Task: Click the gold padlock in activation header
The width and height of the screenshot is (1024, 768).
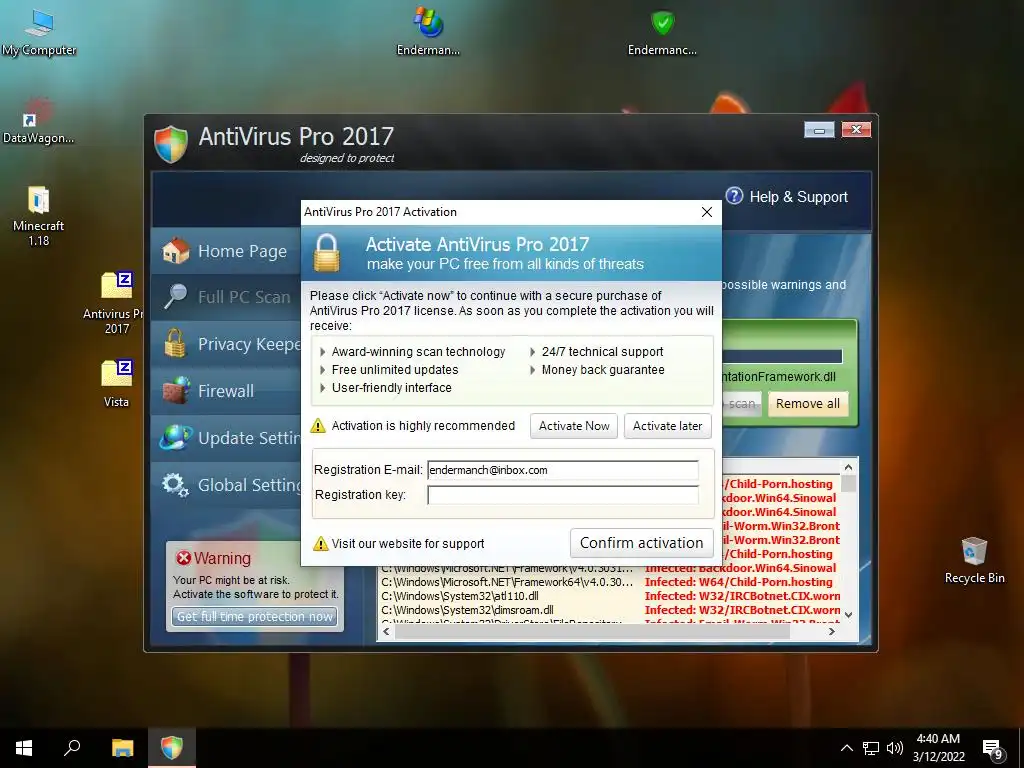Action: pos(327,253)
